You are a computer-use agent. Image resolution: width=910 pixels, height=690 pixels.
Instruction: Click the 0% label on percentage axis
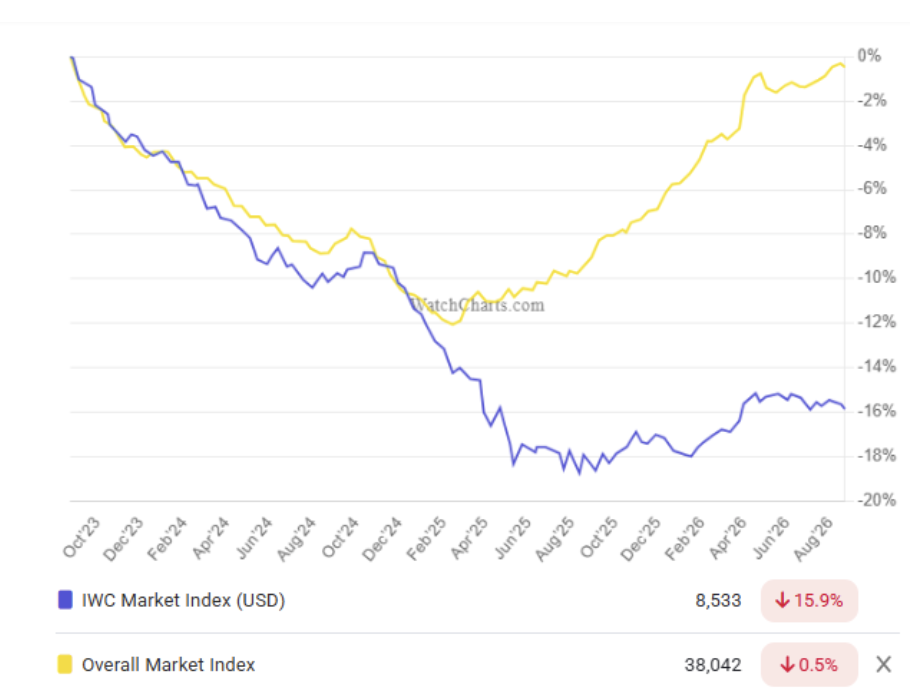click(869, 56)
